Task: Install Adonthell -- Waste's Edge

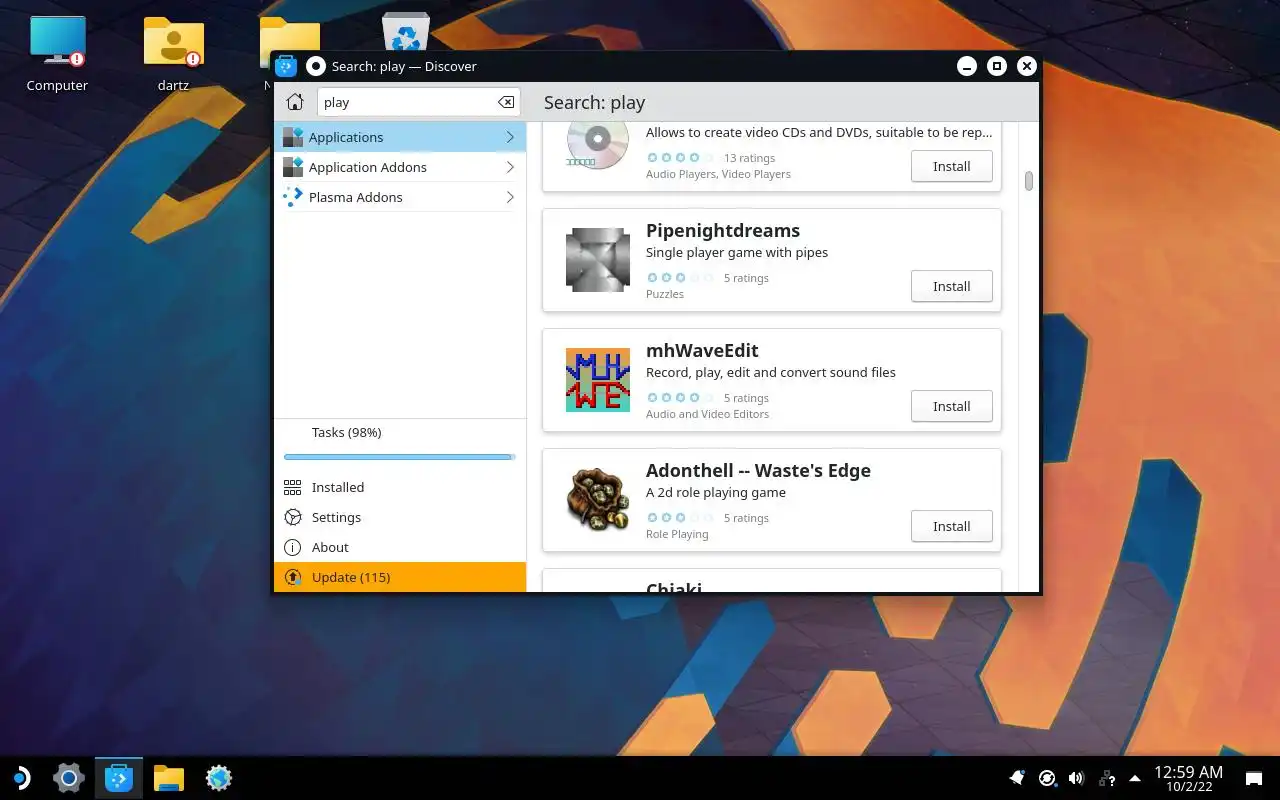Action: click(952, 526)
